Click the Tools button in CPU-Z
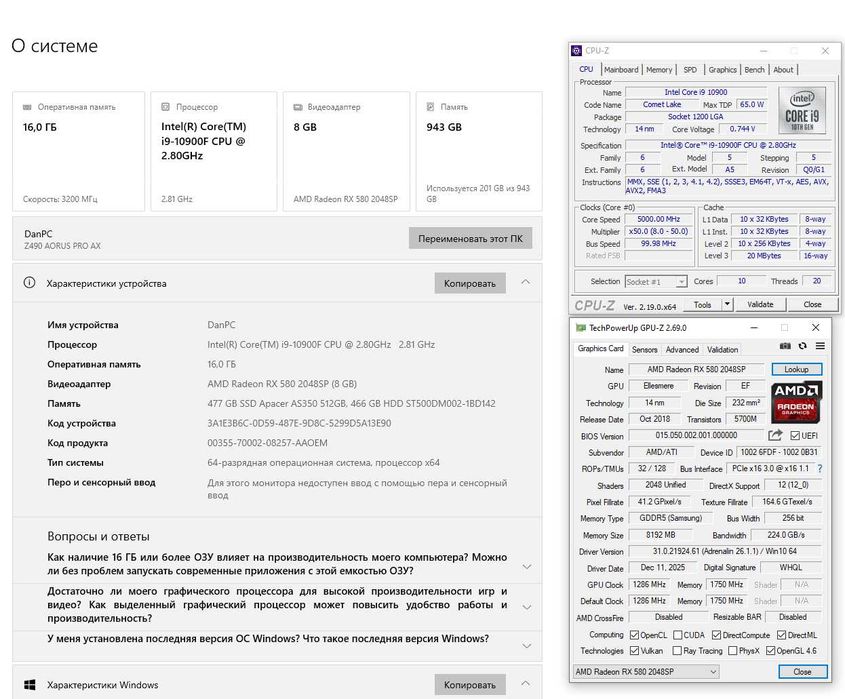 tap(702, 304)
